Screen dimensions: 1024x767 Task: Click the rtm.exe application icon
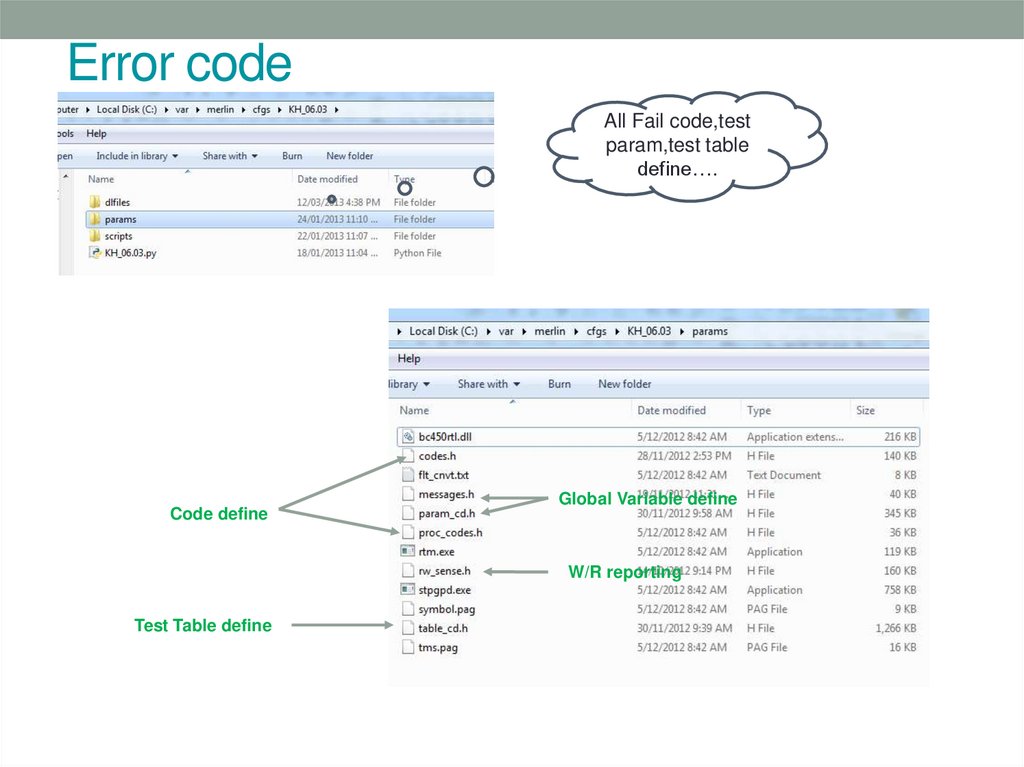coord(408,551)
